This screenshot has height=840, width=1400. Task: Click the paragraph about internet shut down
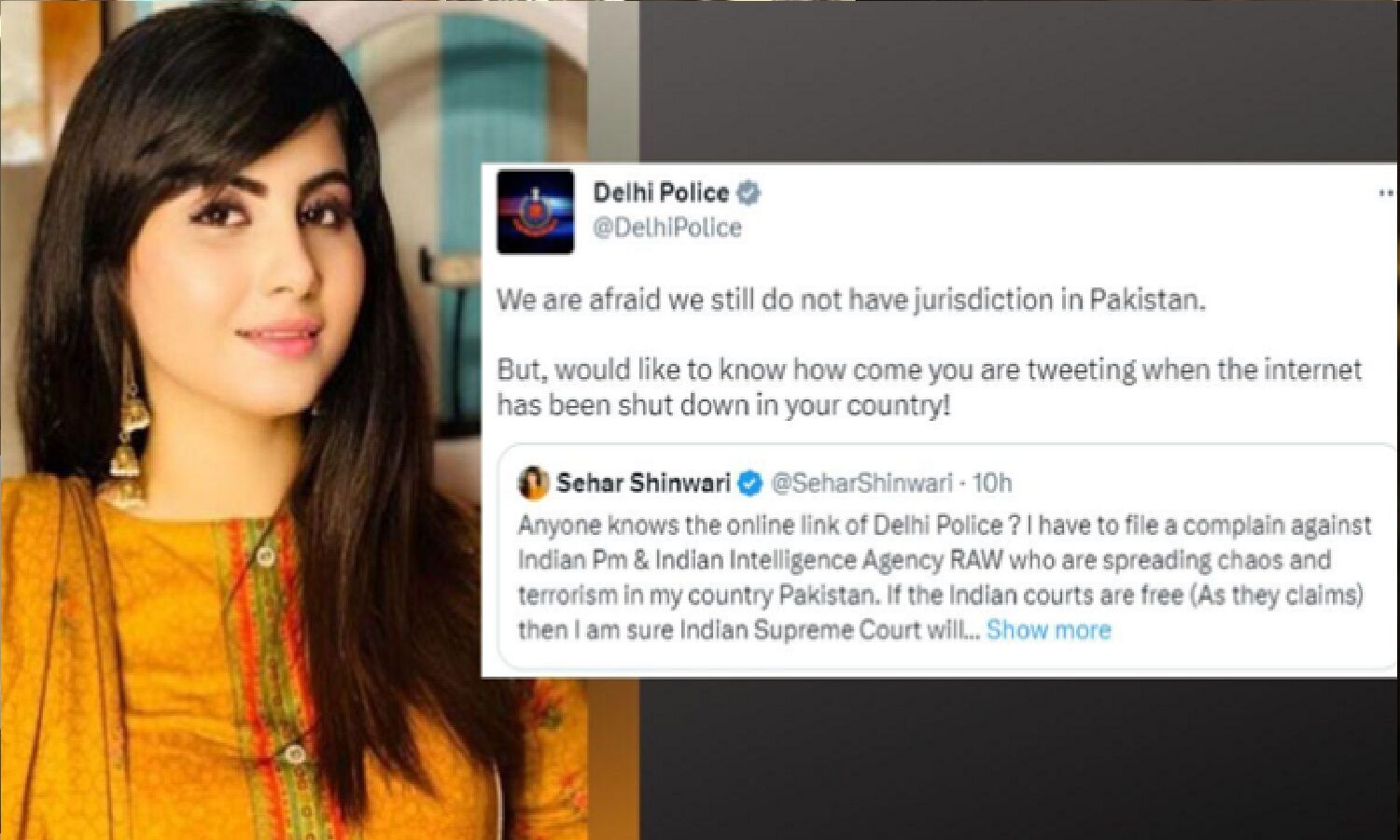tap(929, 386)
